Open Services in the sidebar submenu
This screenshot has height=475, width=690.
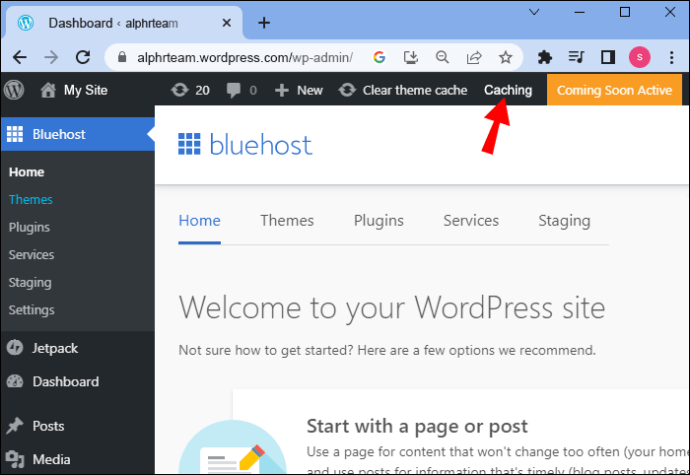pyautogui.click(x=31, y=255)
